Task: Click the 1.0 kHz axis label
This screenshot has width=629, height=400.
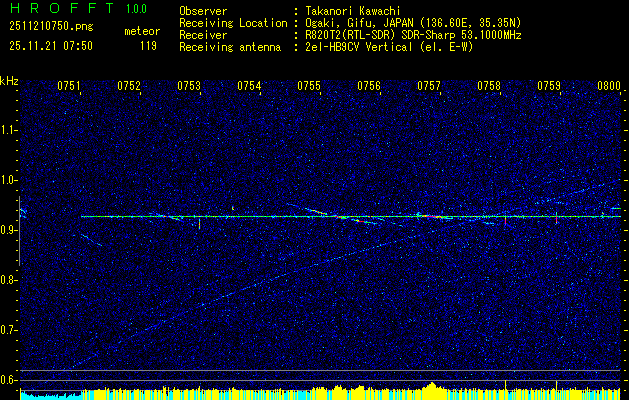Action: (9, 180)
